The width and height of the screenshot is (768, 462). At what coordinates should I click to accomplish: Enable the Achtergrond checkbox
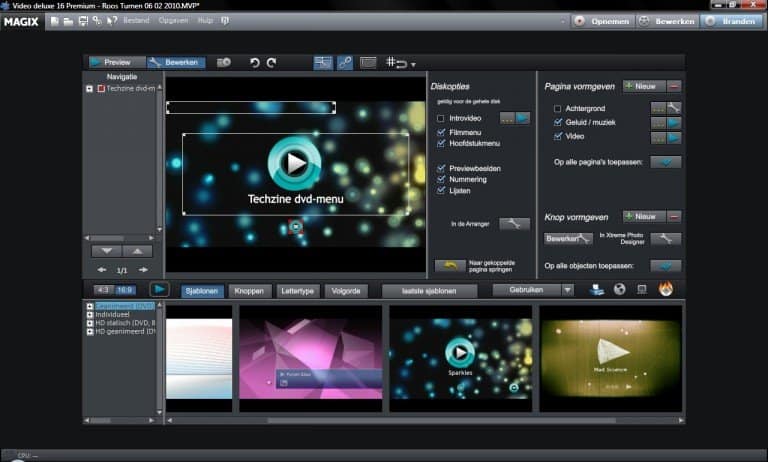tap(557, 108)
